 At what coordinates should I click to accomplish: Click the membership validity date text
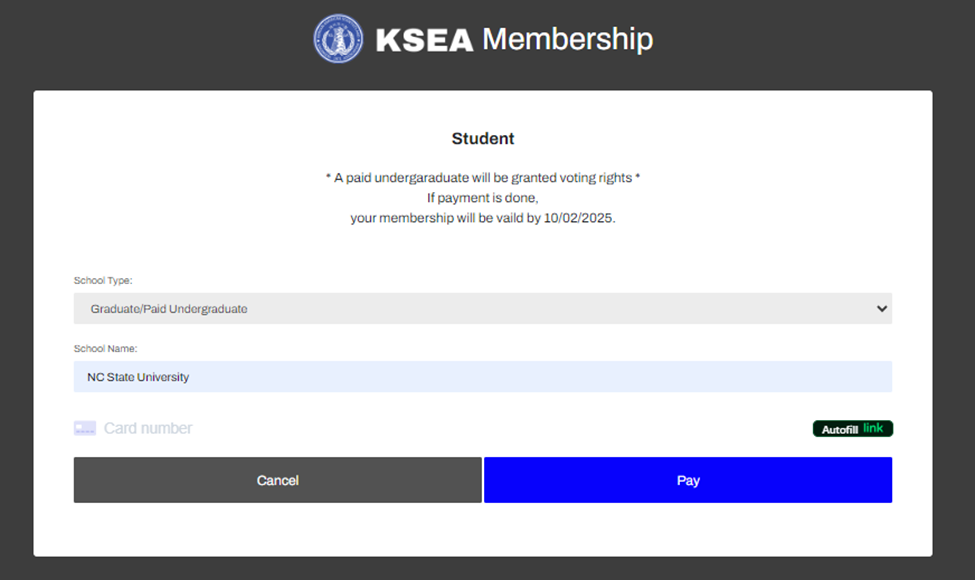coord(483,217)
